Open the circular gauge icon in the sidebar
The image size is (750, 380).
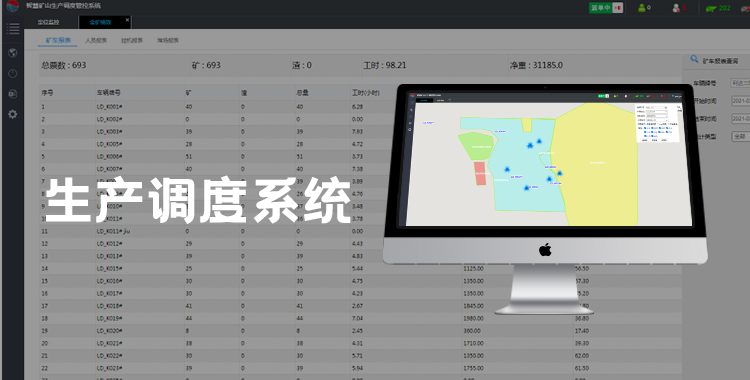click(13, 74)
